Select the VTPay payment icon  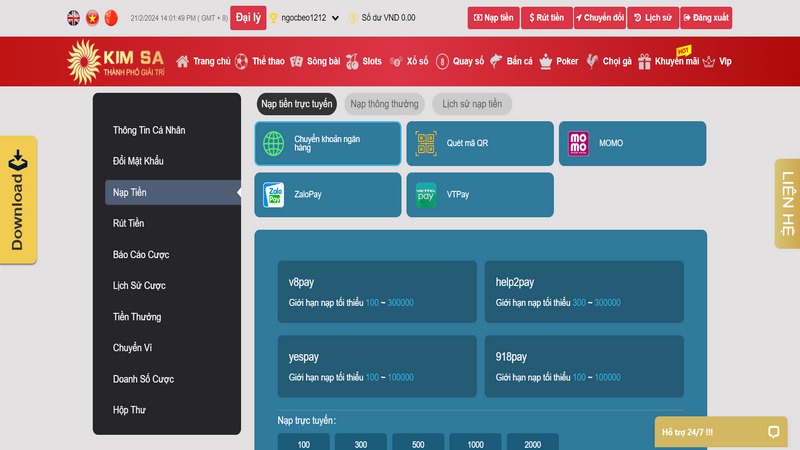click(x=427, y=194)
